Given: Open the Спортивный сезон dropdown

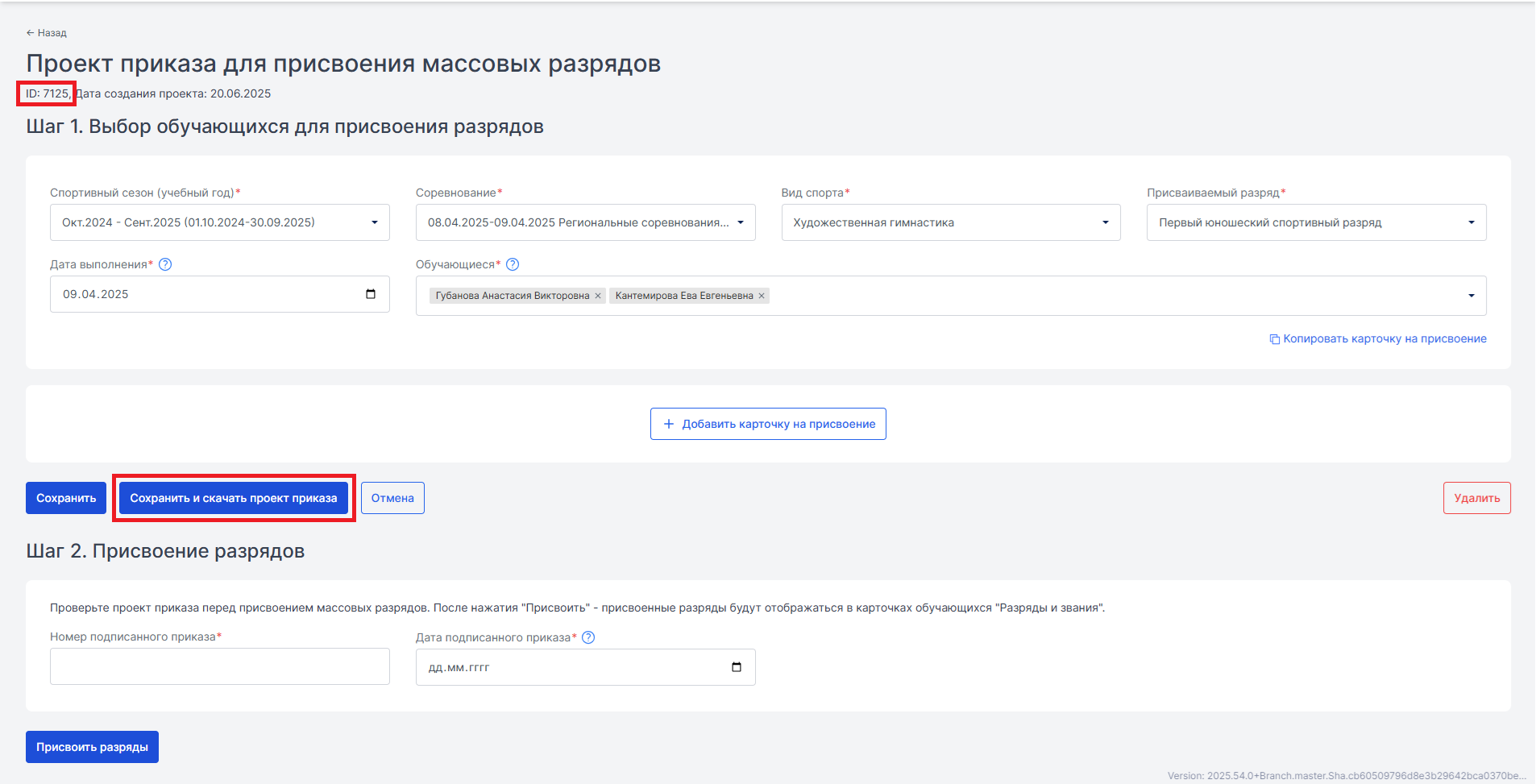Looking at the screenshot, I should click(220, 222).
